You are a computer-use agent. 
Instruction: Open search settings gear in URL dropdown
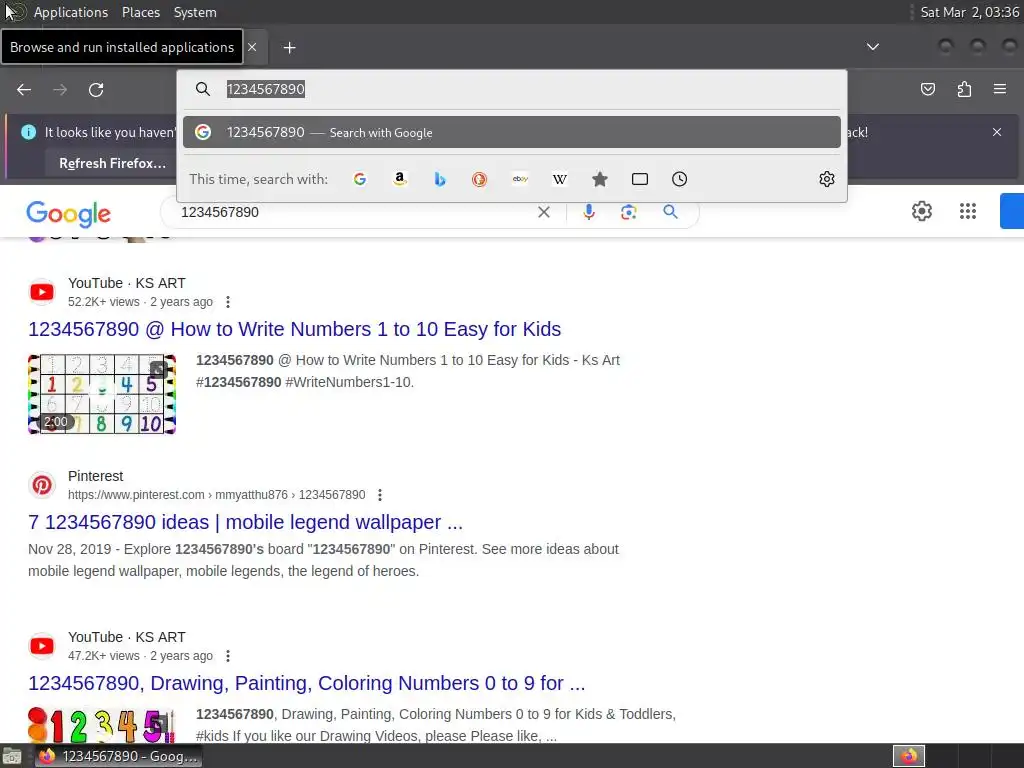[827, 179]
